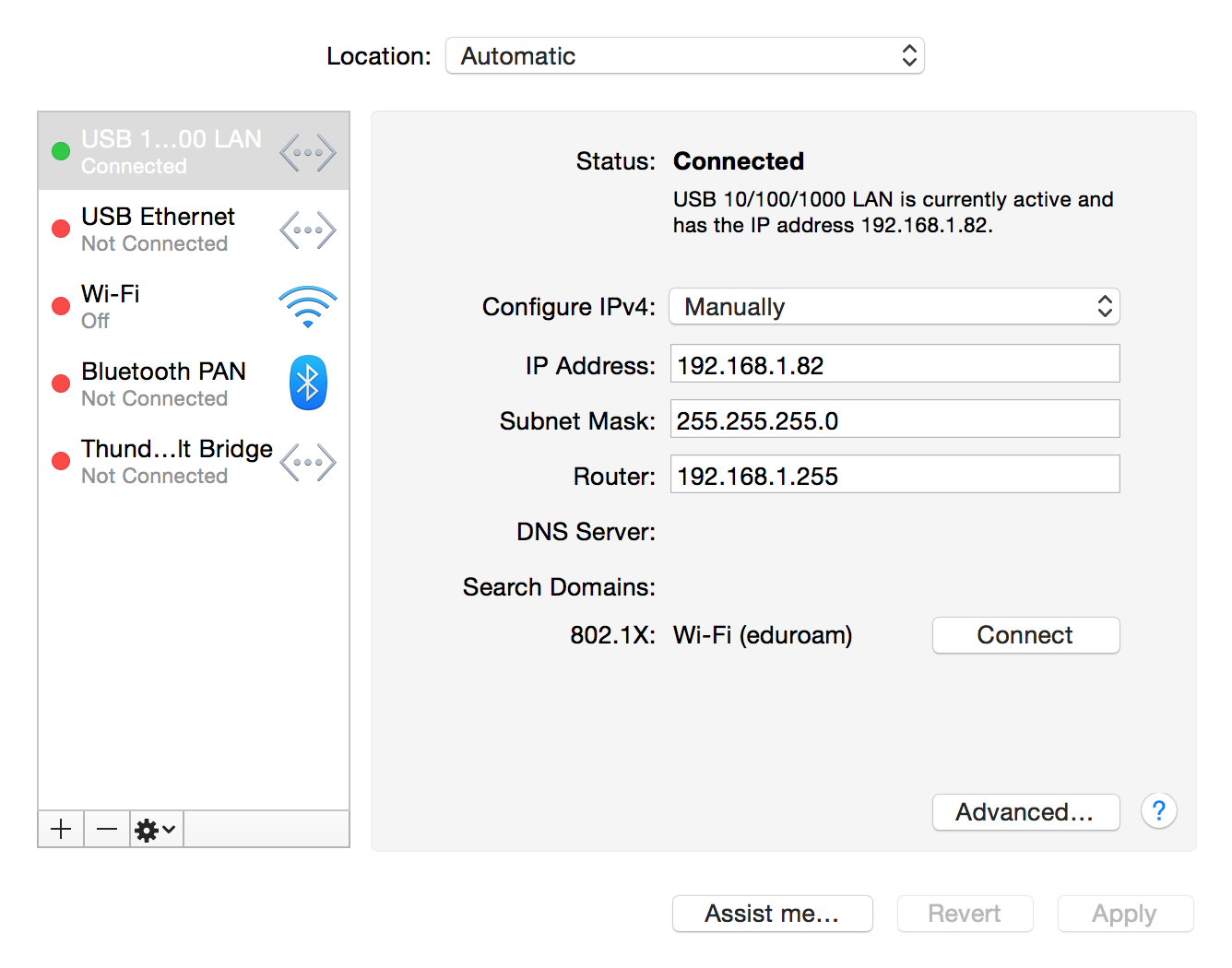Open the gear action menu
1232x968 pixels.
pyautogui.click(x=155, y=830)
